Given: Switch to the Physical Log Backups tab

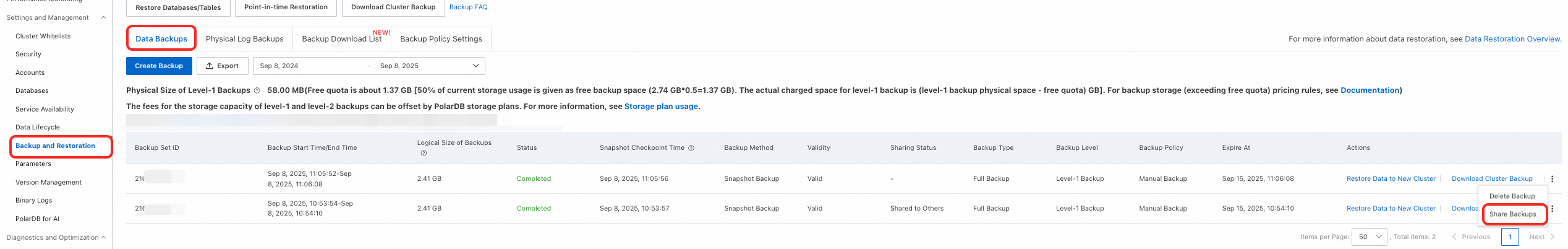Looking at the screenshot, I should click(x=244, y=38).
